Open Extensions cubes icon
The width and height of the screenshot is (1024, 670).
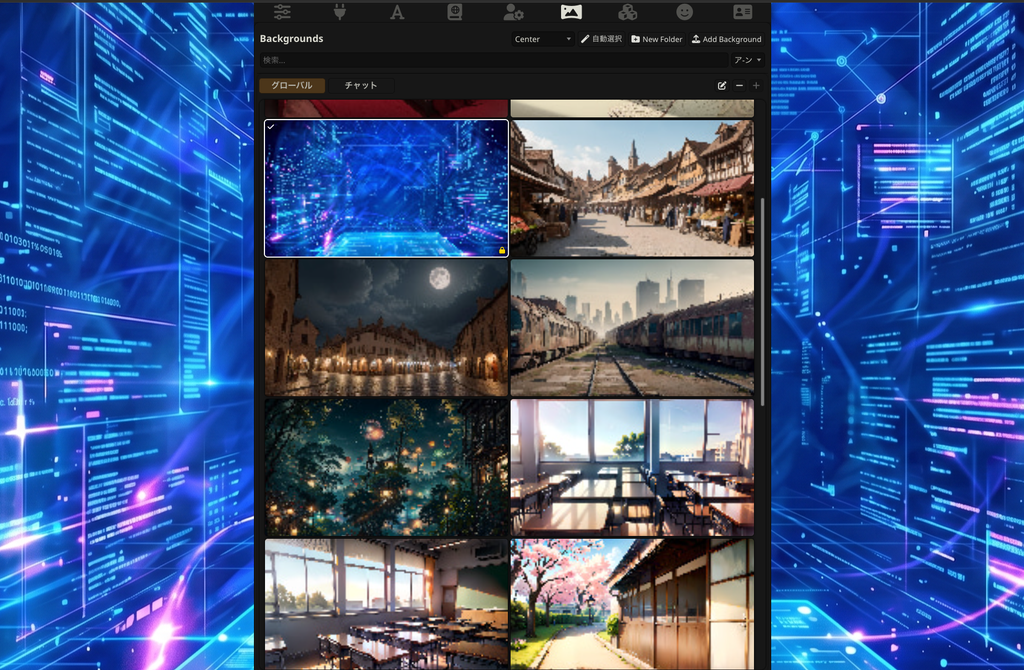pos(628,12)
